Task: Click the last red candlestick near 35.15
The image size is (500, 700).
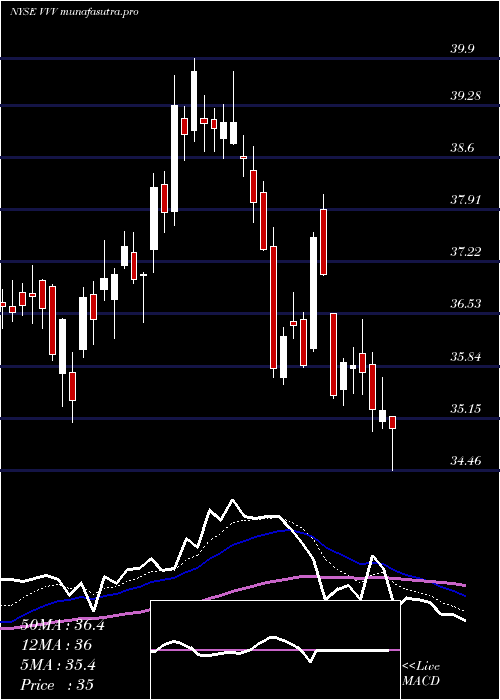Action: 392,422
